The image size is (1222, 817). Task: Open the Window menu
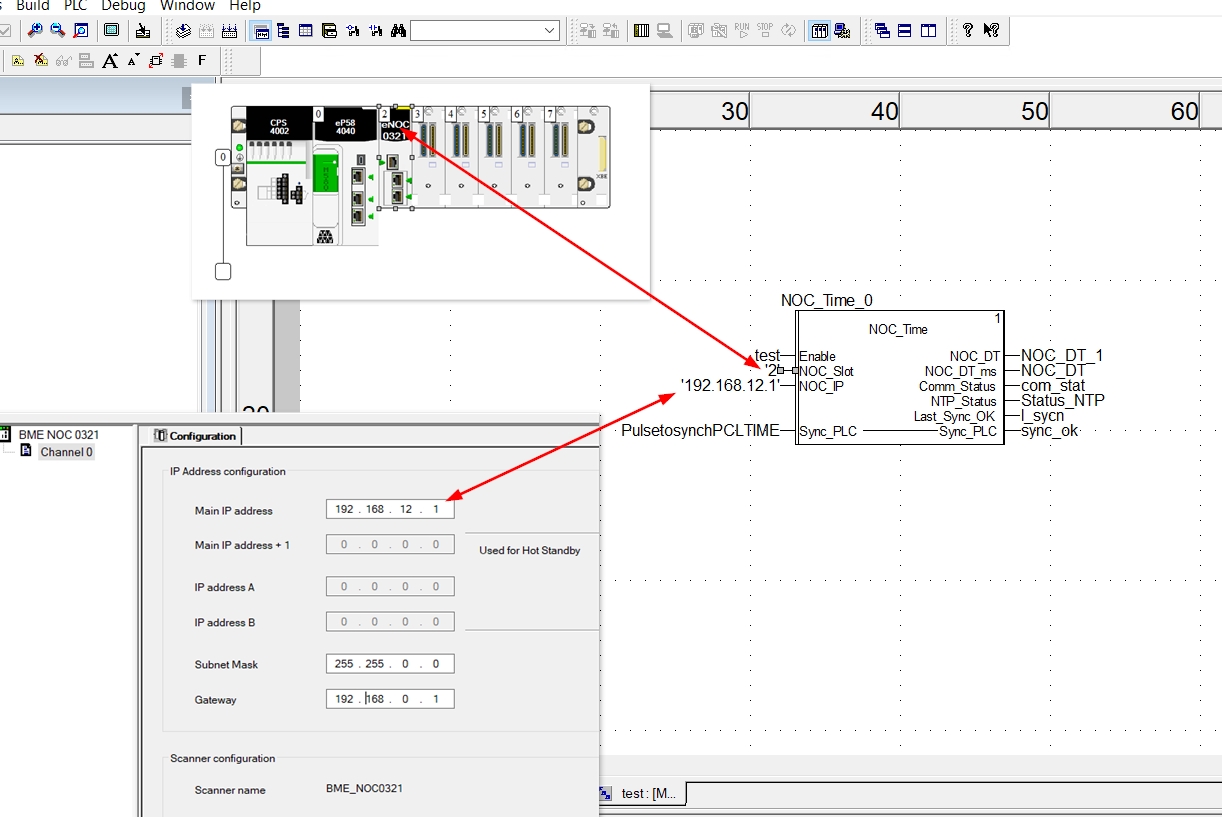point(188,6)
